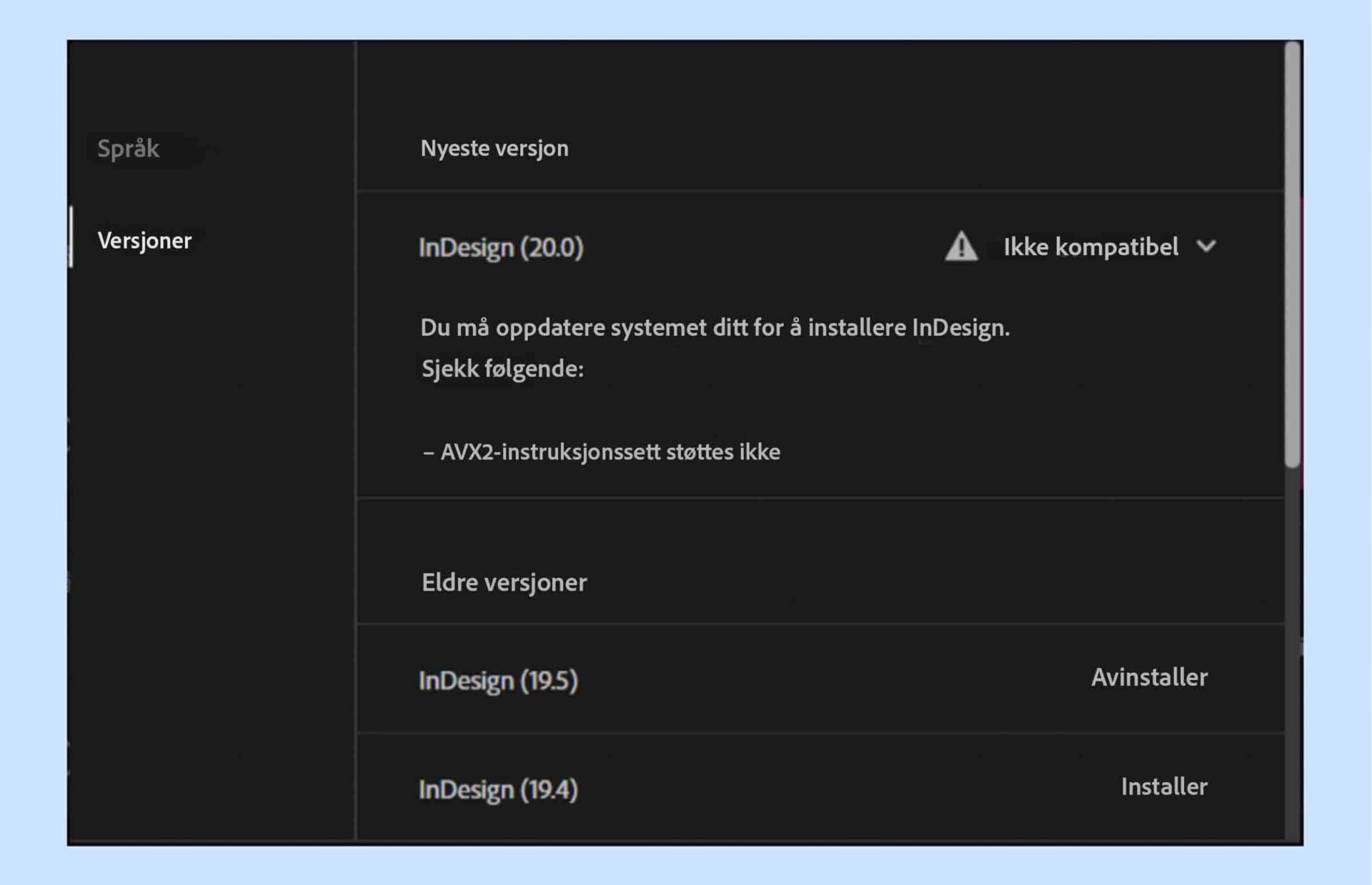
Task: Click the Nyeste versjon section heading
Action: (494, 149)
